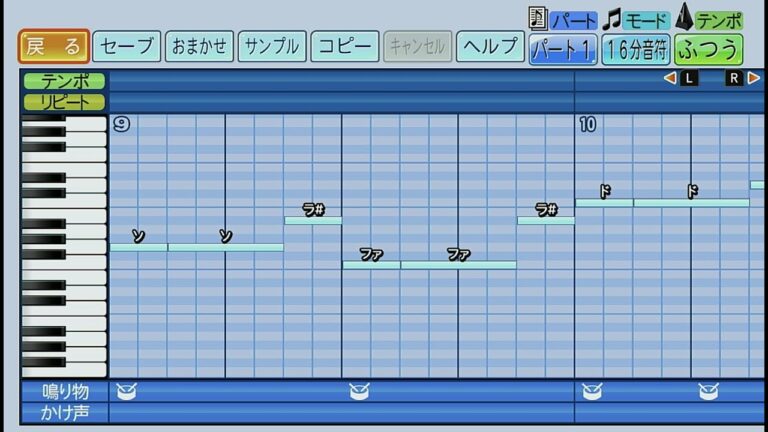
Task: Select the drum icon mid-measure 9
Action: click(x=359, y=391)
